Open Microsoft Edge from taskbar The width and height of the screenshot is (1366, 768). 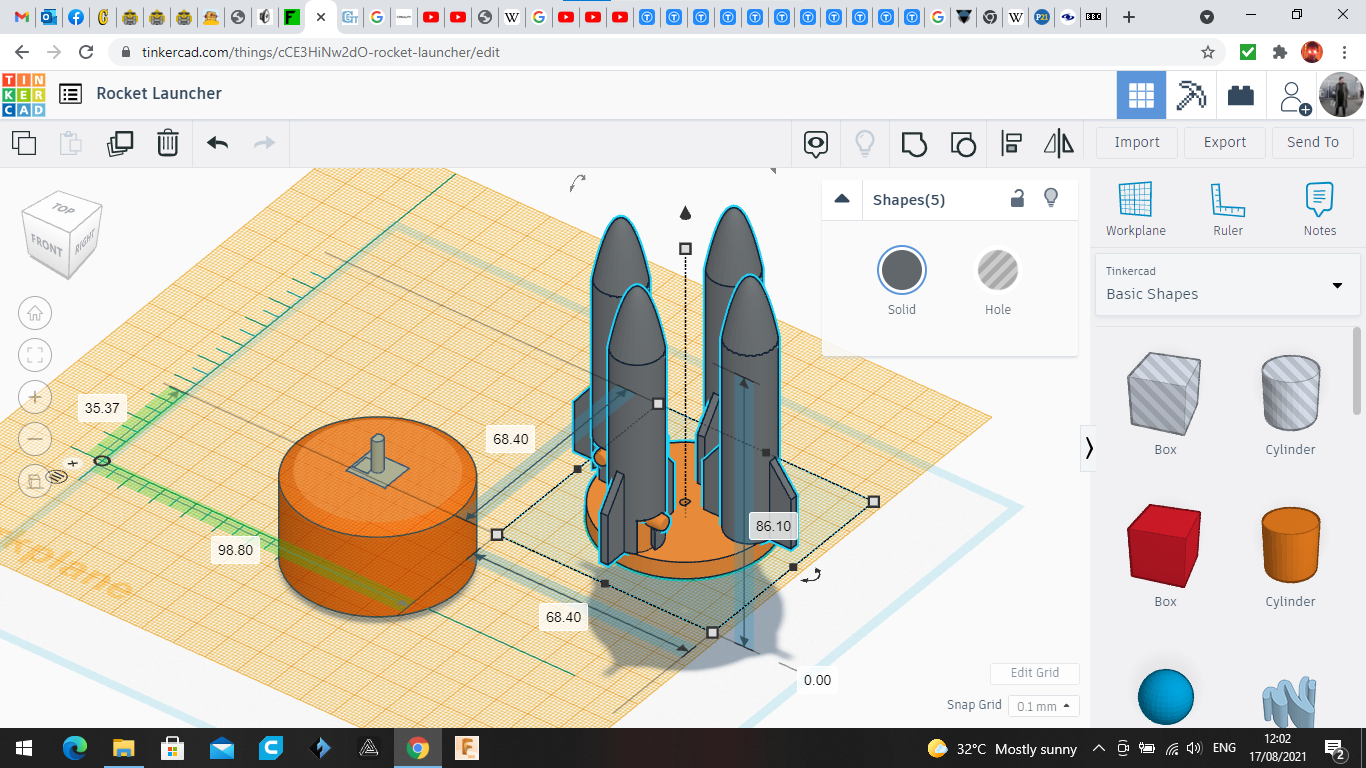coord(75,748)
